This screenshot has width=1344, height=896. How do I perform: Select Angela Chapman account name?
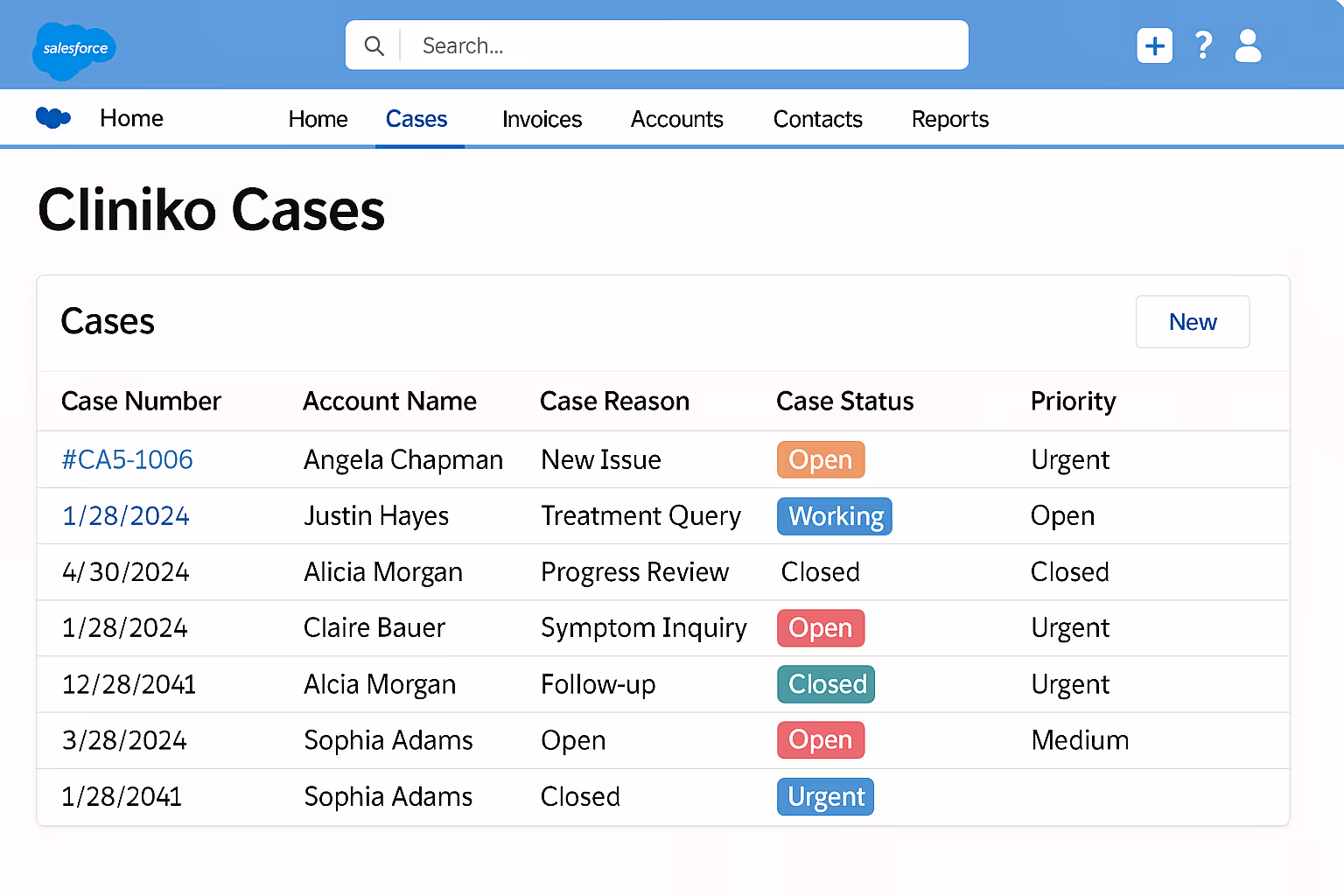pyautogui.click(x=403, y=460)
